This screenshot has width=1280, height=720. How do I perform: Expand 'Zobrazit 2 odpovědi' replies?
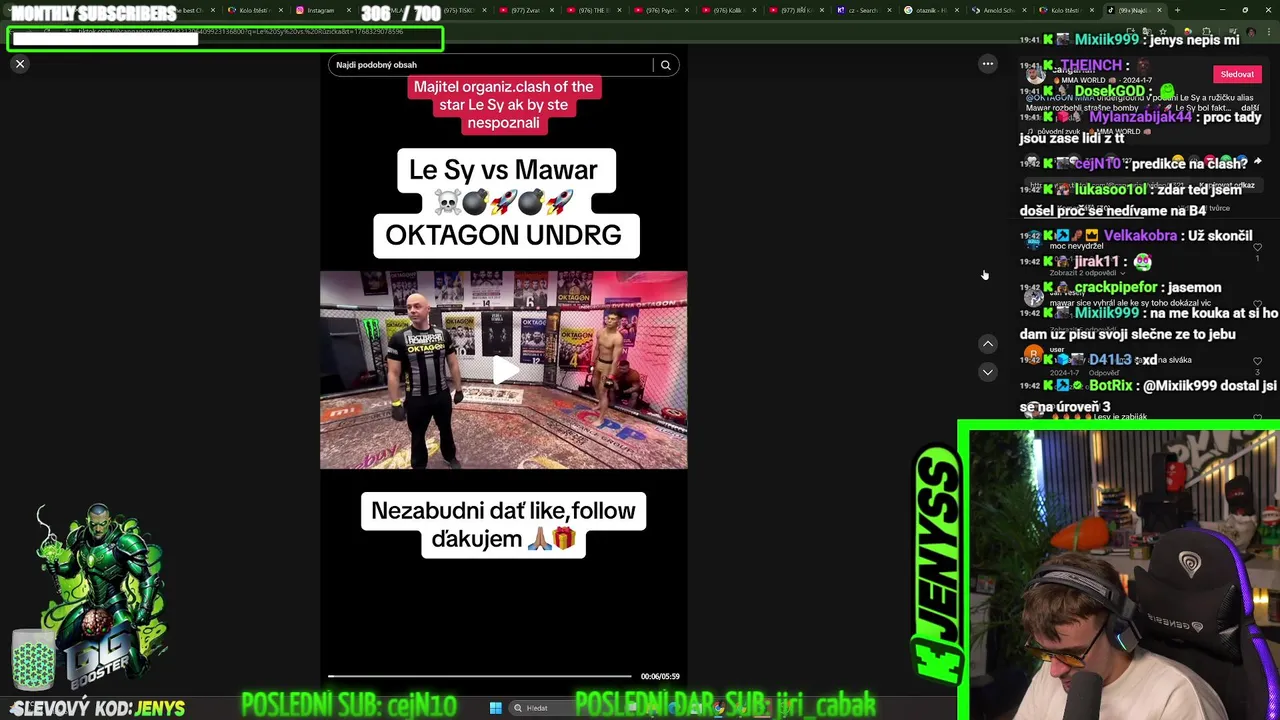(x=1087, y=273)
